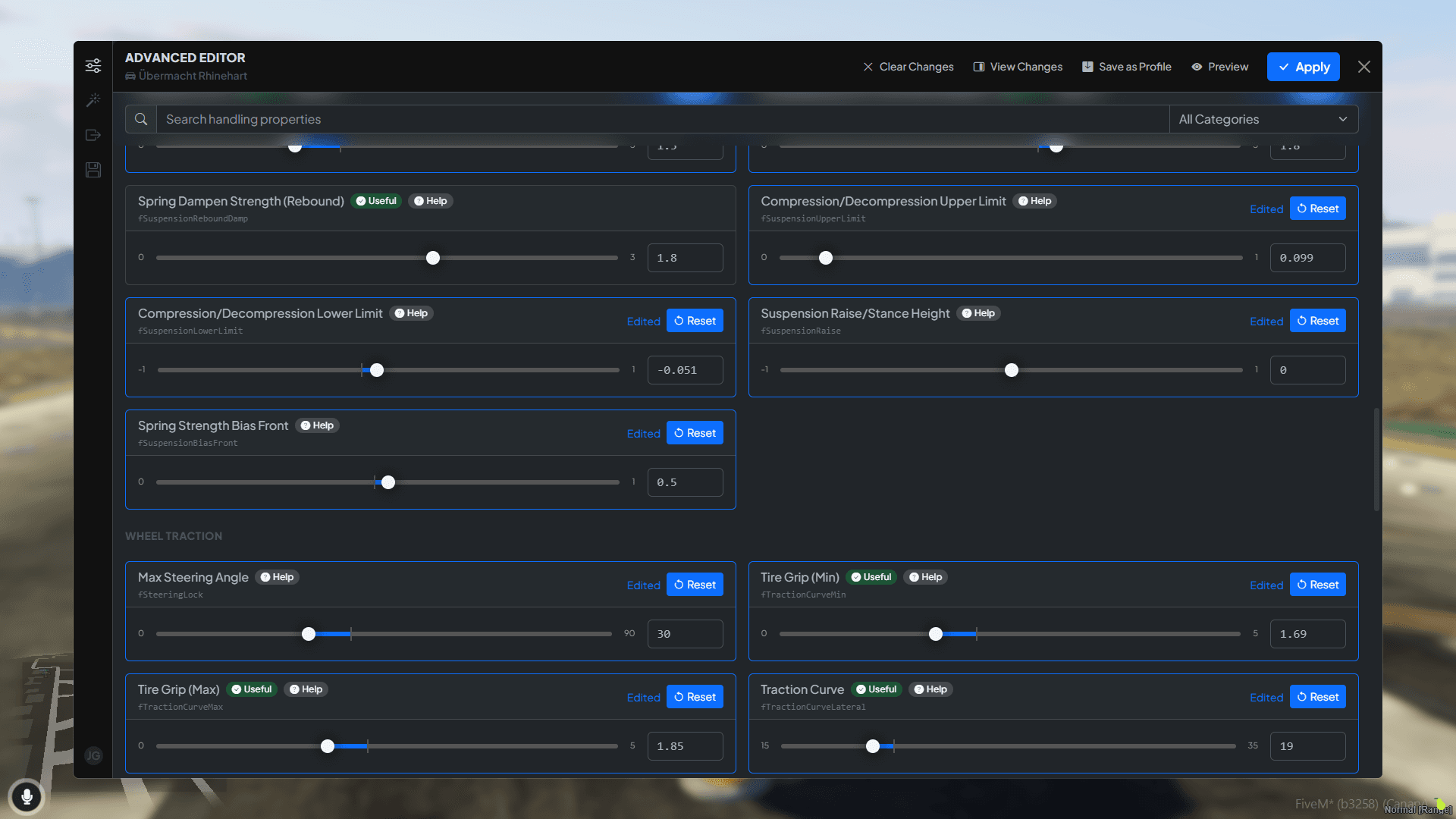The image size is (1456, 819).
Task: Click the microphone icon at bottom left
Action: coord(27,797)
